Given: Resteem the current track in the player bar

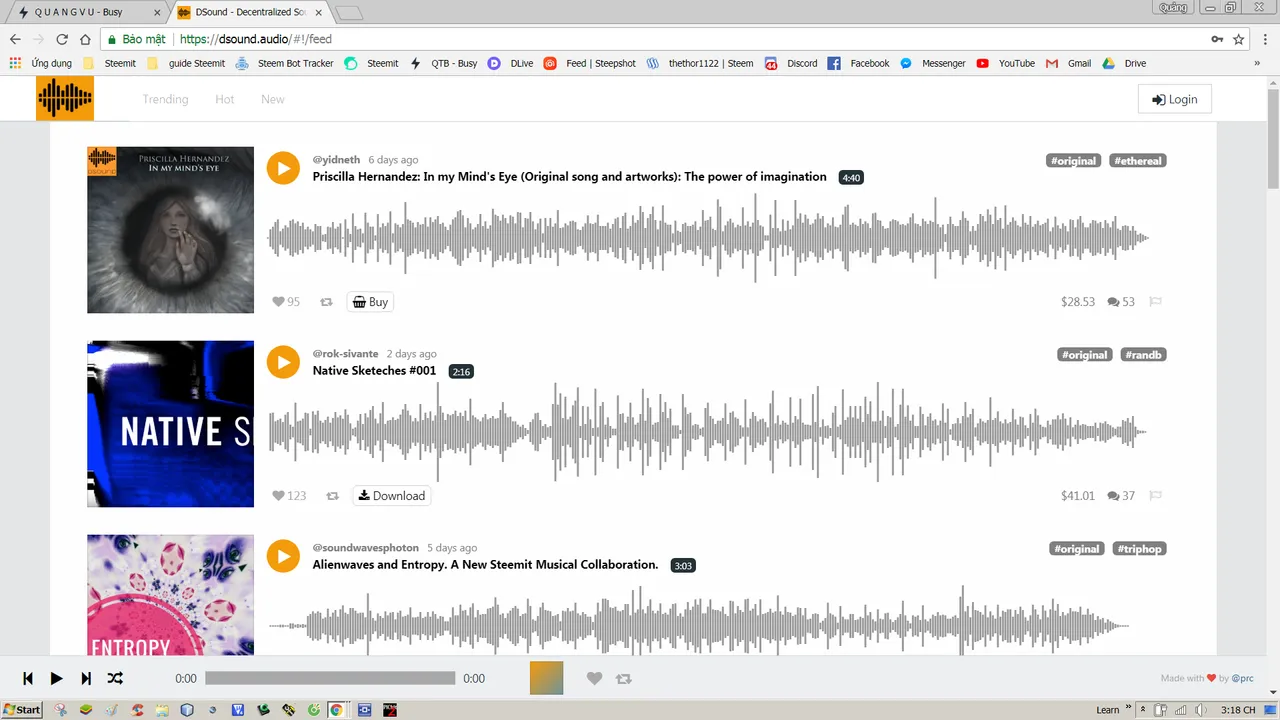Looking at the screenshot, I should coord(624,678).
